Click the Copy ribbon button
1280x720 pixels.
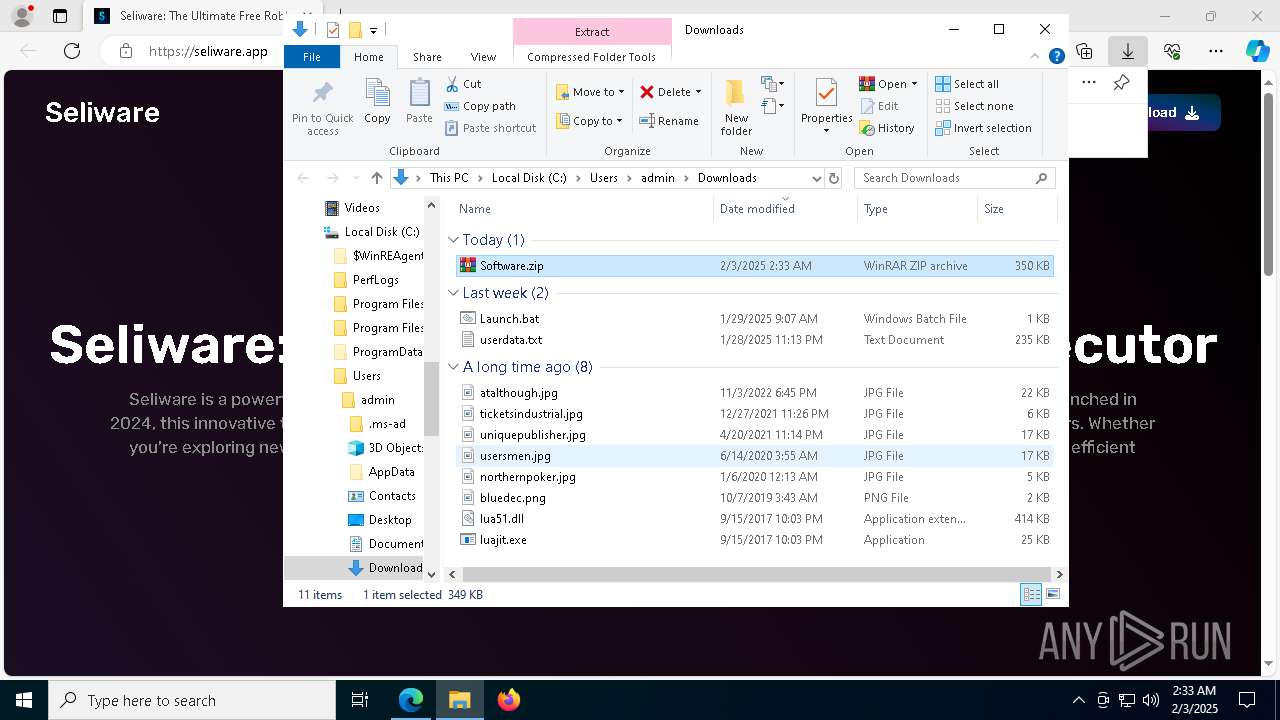tap(377, 103)
